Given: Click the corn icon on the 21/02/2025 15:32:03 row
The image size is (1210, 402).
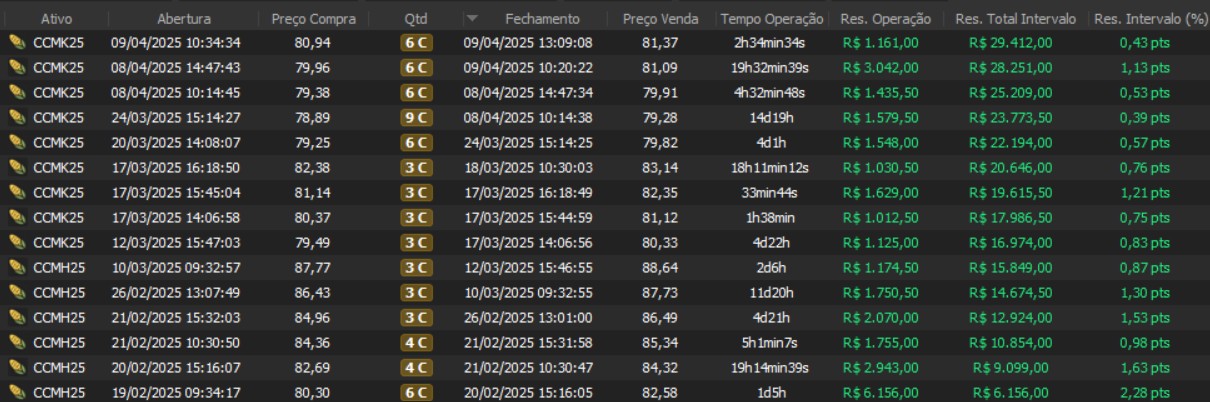Looking at the screenshot, I should [x=17, y=317].
